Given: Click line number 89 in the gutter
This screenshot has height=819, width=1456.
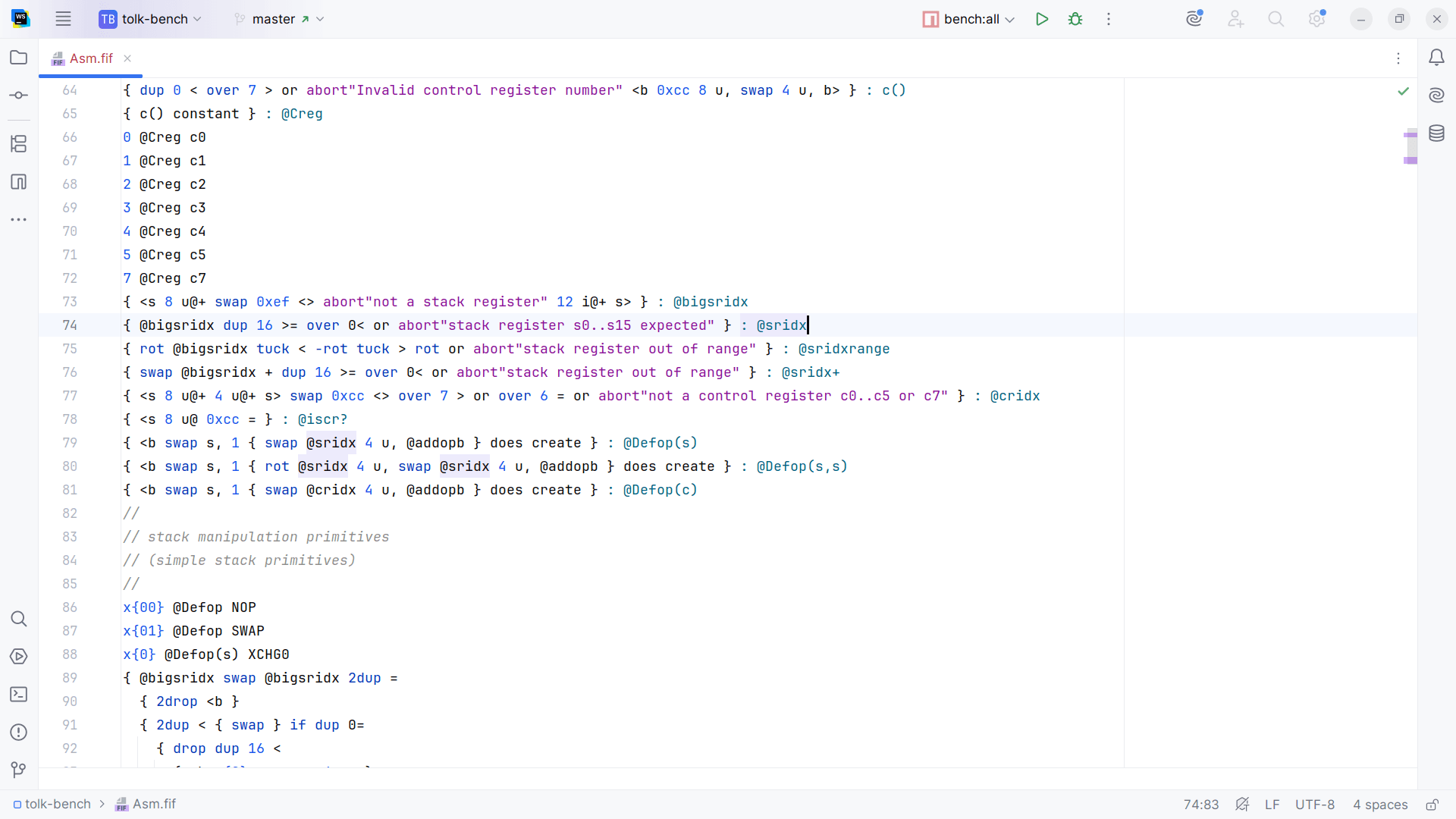Looking at the screenshot, I should pos(70,678).
